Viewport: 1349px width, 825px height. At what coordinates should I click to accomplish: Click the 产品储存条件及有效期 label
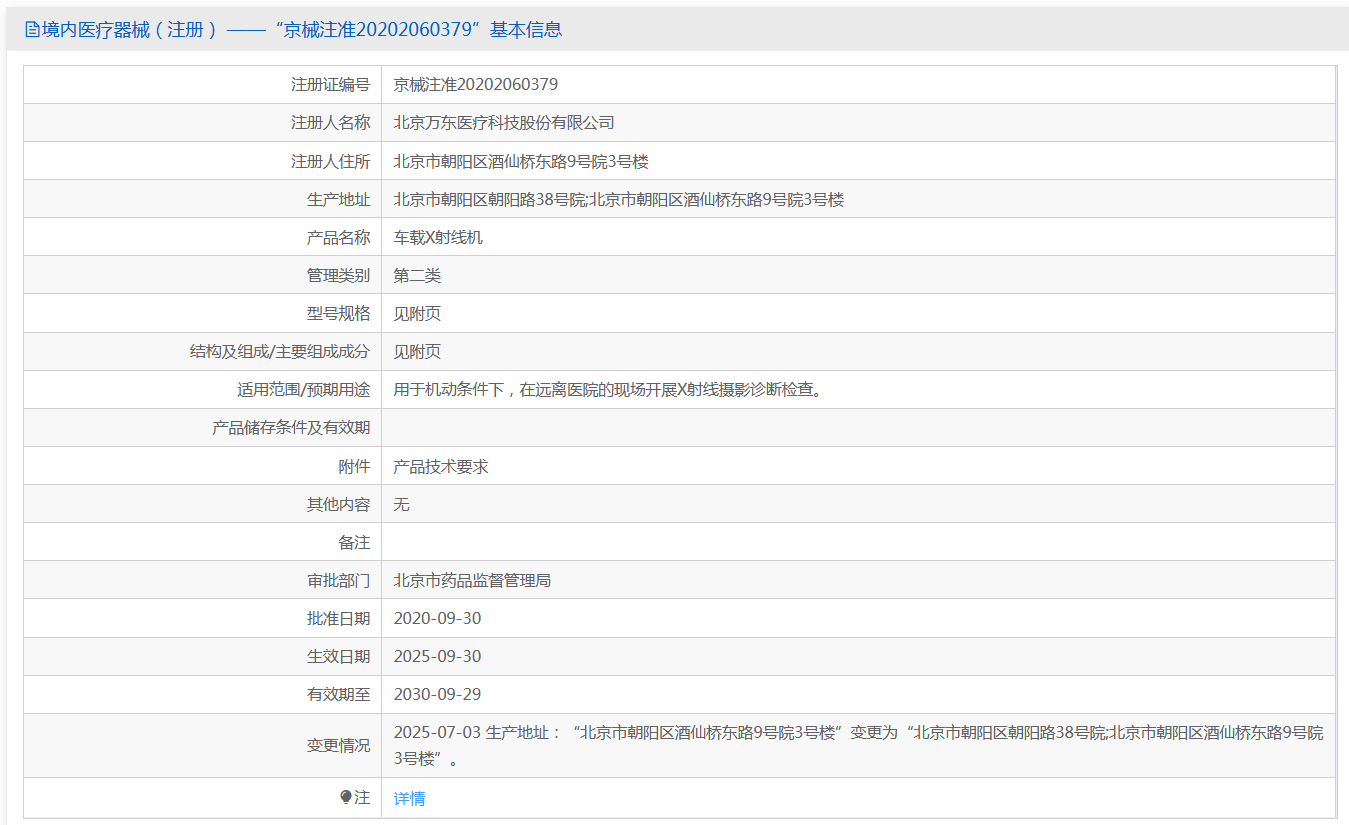coord(291,428)
